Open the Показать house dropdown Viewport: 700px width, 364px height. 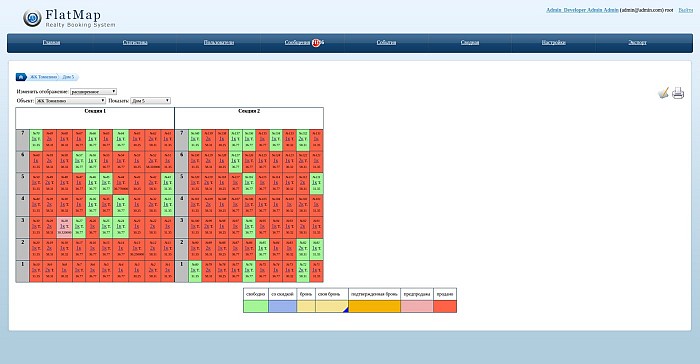[150, 101]
